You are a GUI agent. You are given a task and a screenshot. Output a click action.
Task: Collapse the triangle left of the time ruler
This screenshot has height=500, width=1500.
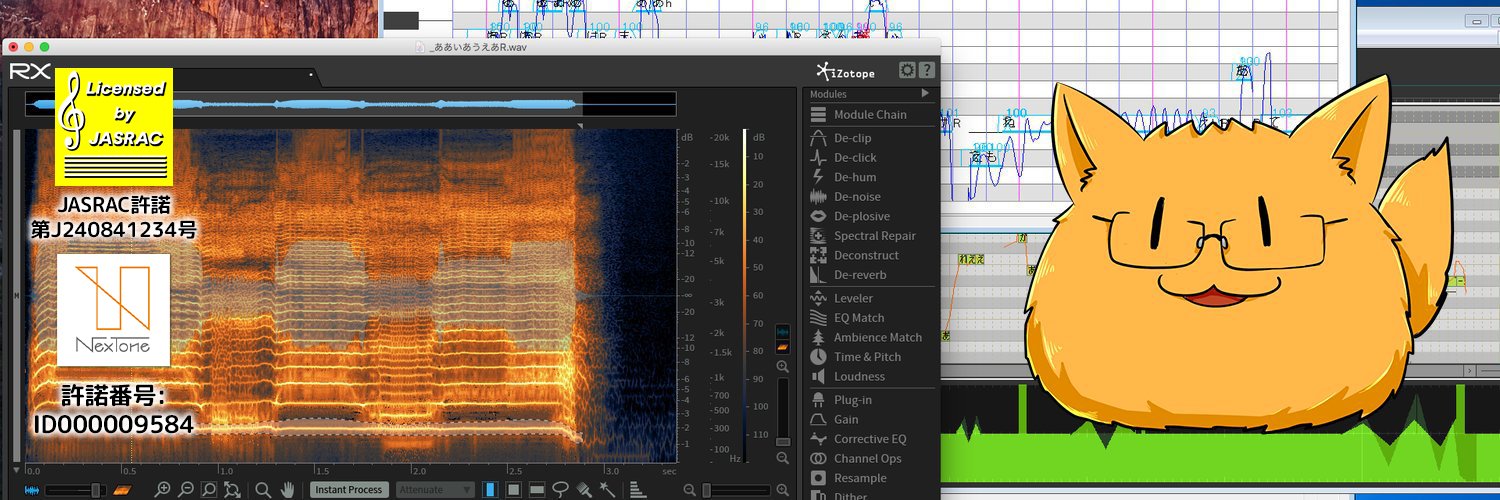(x=16, y=470)
